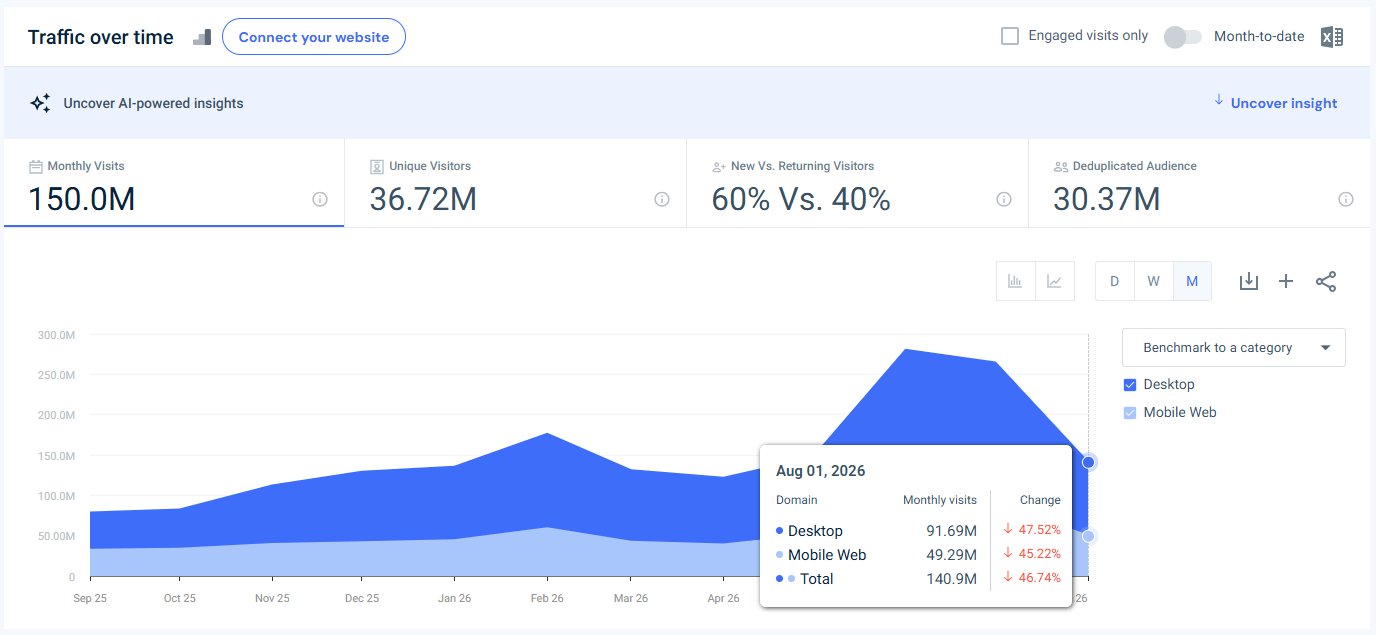Click the Excel export icon

coord(1331,37)
